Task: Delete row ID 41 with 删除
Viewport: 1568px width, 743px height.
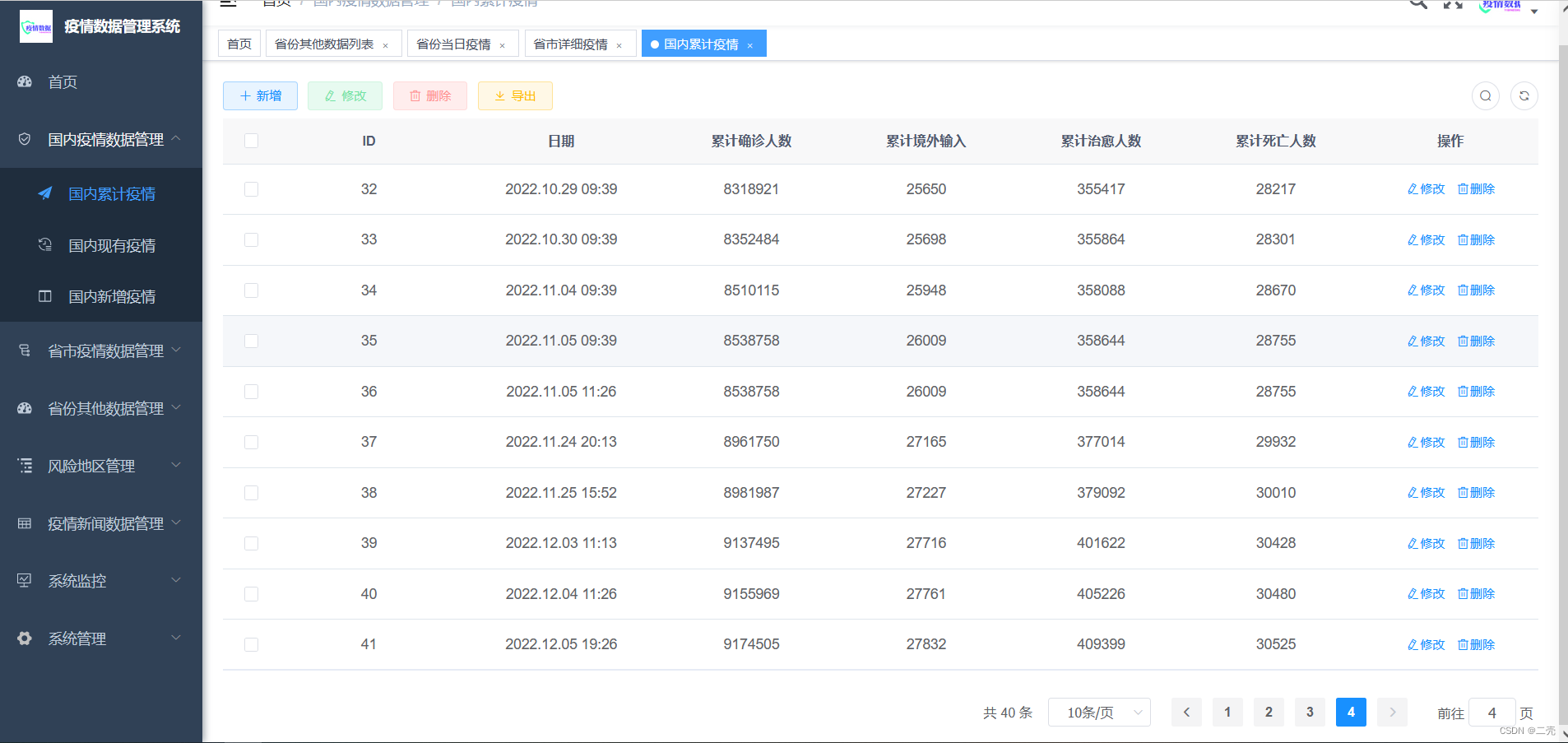Action: [1476, 645]
